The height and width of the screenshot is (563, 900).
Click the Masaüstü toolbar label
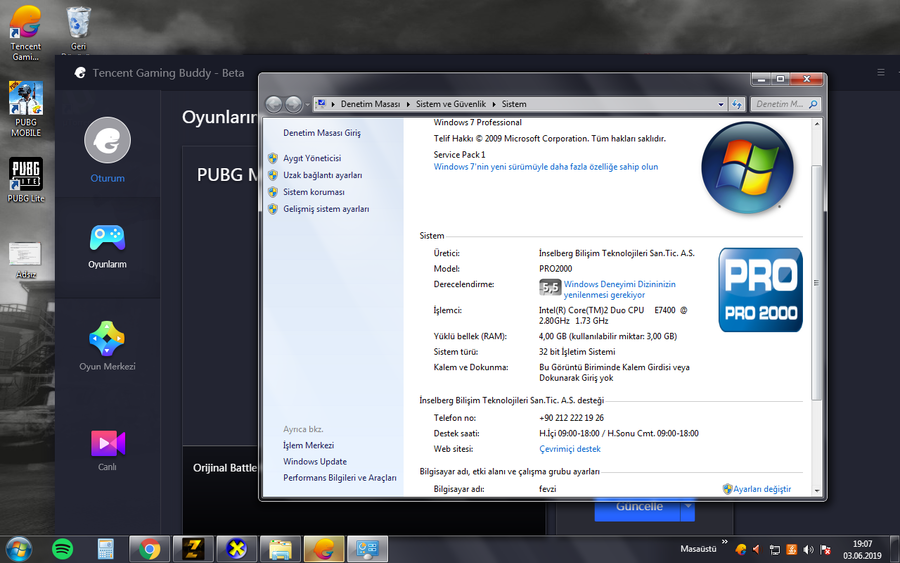tap(698, 549)
